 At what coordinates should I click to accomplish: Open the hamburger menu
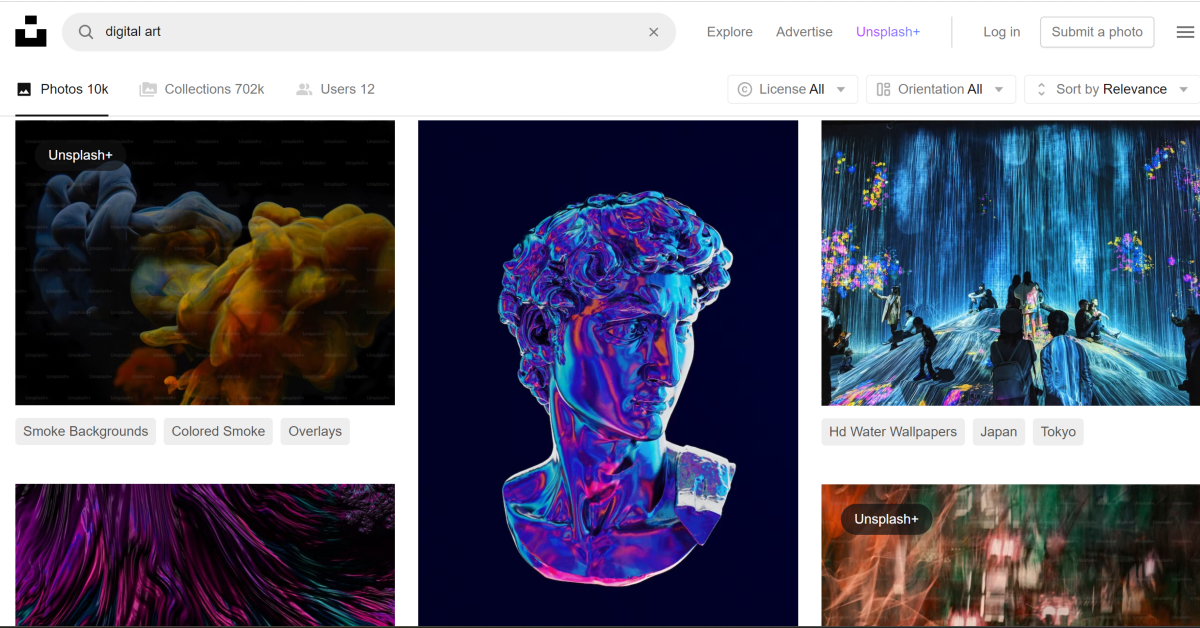[1185, 32]
